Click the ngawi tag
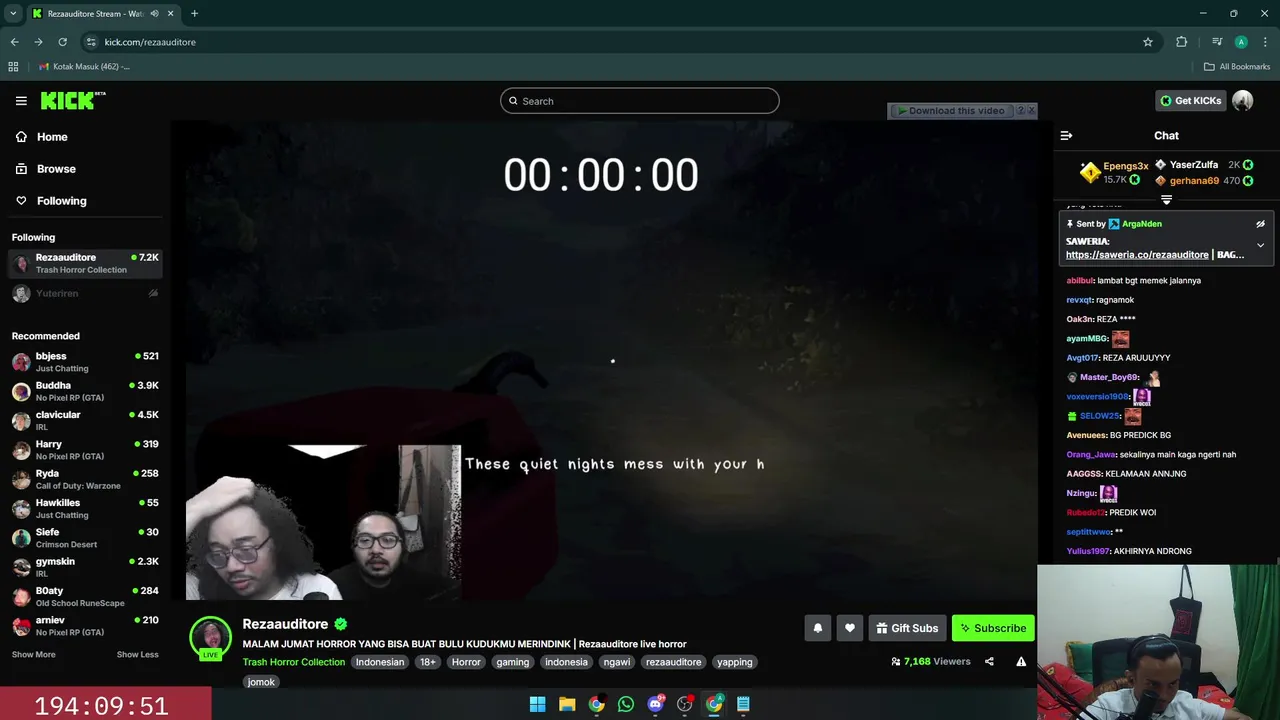This screenshot has width=1280, height=720. 617,662
